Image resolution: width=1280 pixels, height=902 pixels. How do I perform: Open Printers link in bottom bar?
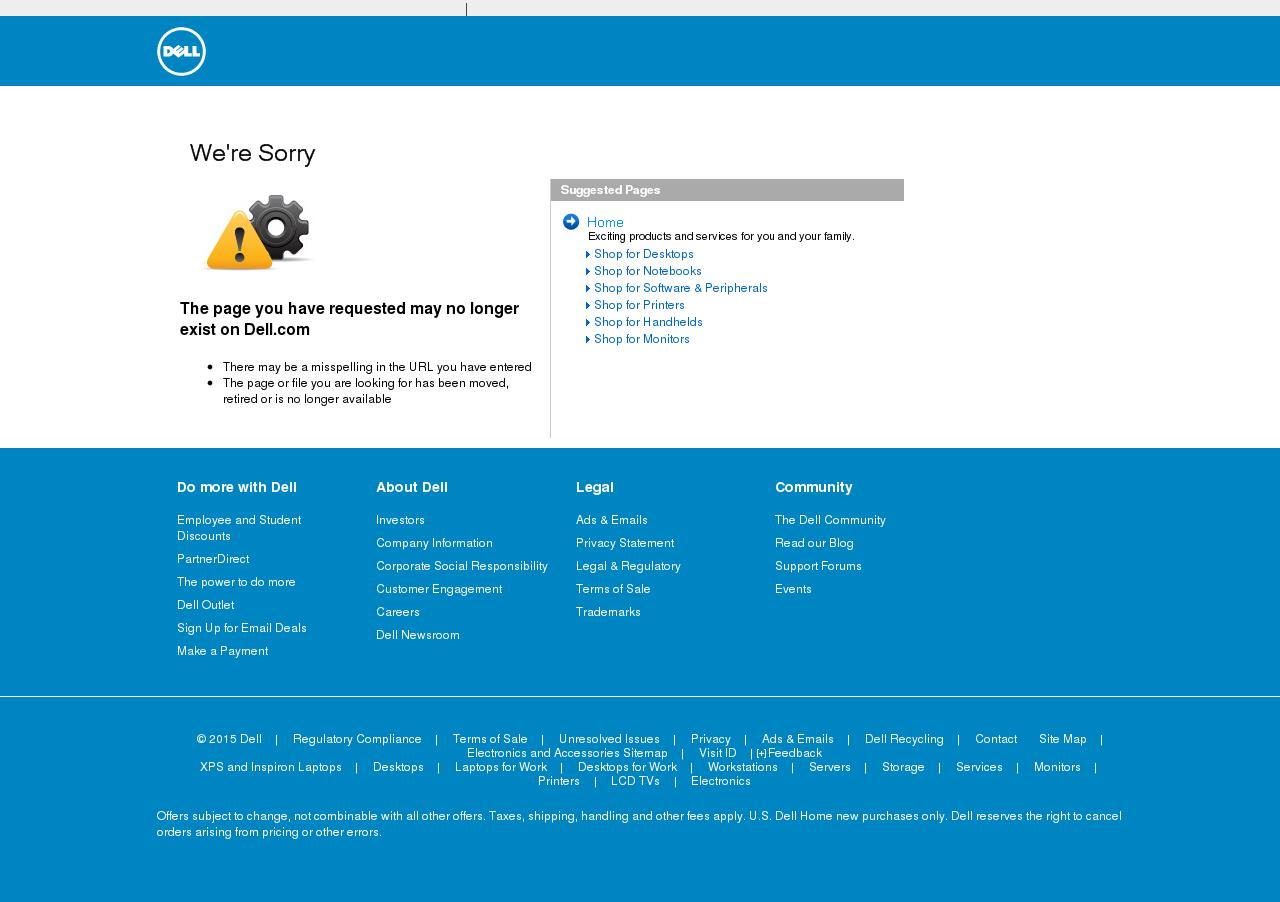click(559, 781)
